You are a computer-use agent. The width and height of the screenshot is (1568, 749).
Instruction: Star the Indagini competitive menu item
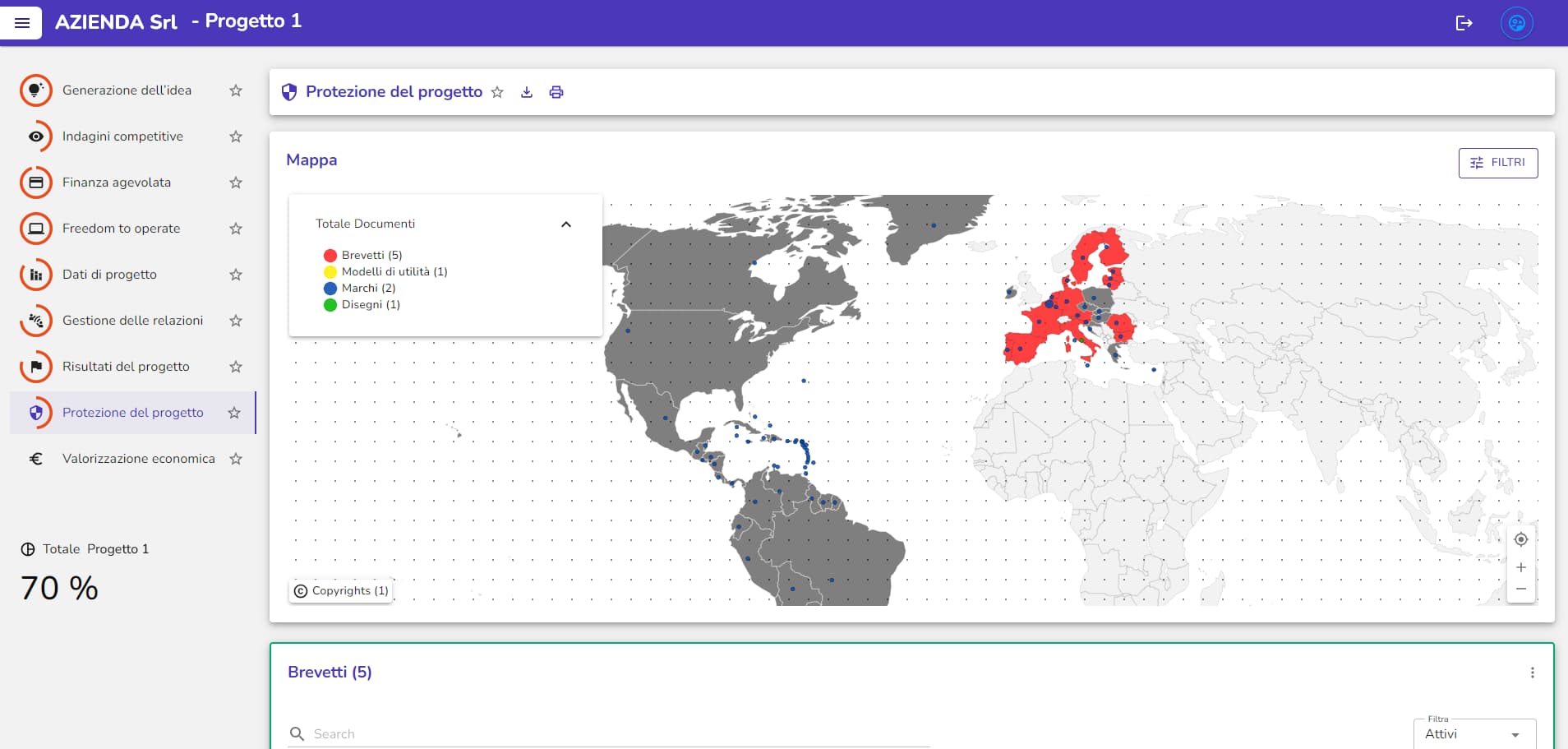(236, 136)
